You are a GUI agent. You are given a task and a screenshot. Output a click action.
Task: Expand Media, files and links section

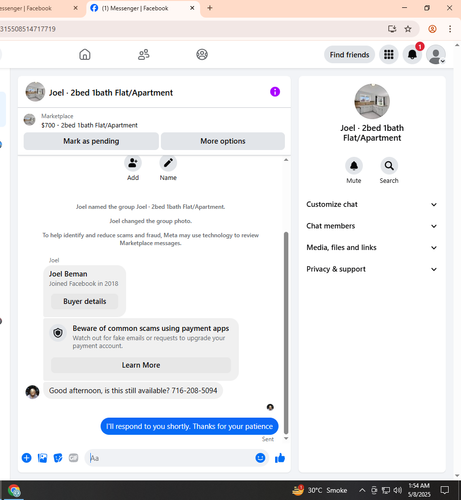click(372, 248)
